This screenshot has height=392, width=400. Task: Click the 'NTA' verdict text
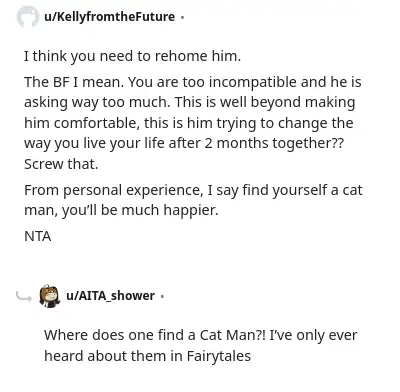[x=38, y=237]
